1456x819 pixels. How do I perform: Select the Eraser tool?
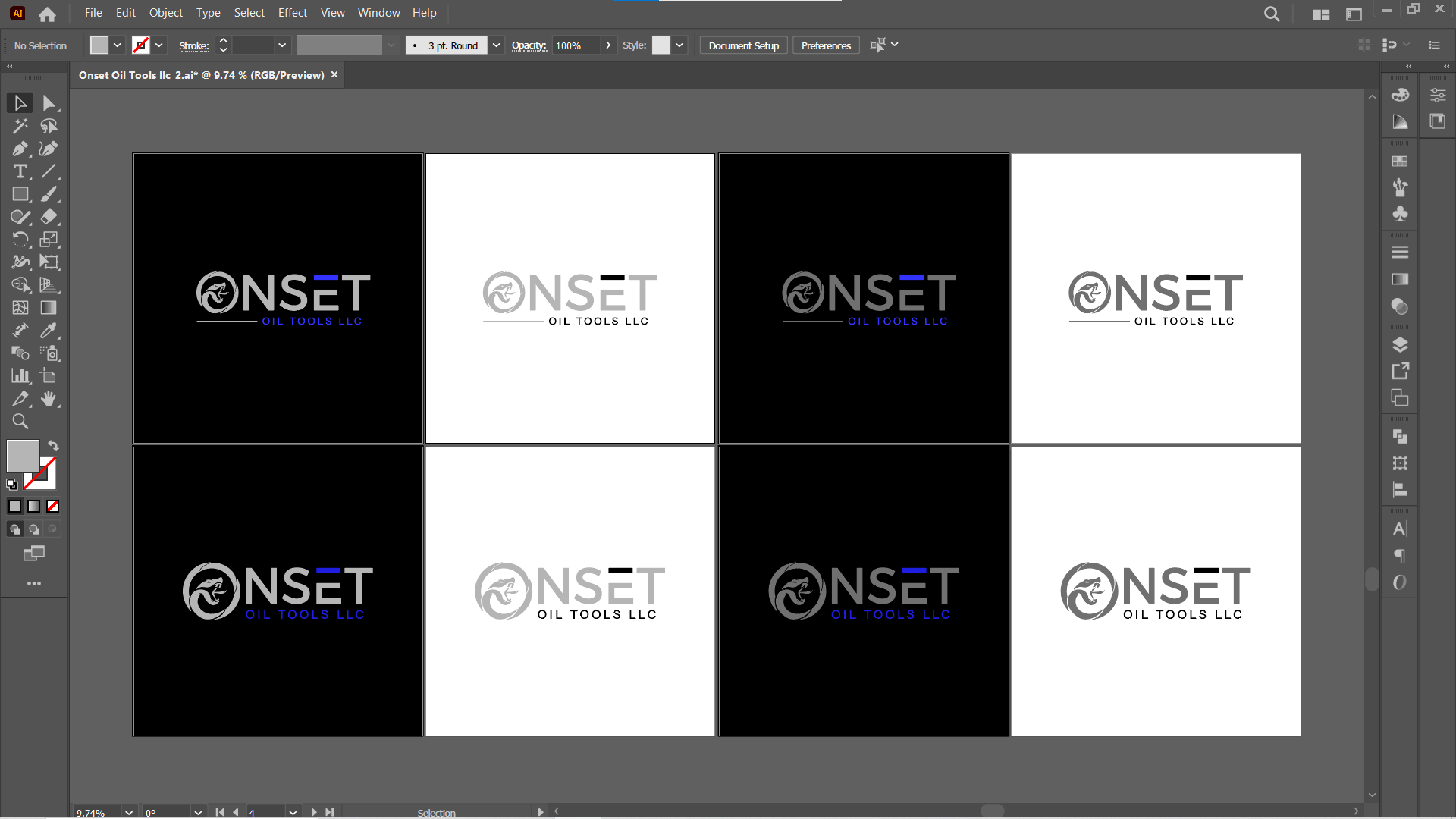(x=49, y=217)
